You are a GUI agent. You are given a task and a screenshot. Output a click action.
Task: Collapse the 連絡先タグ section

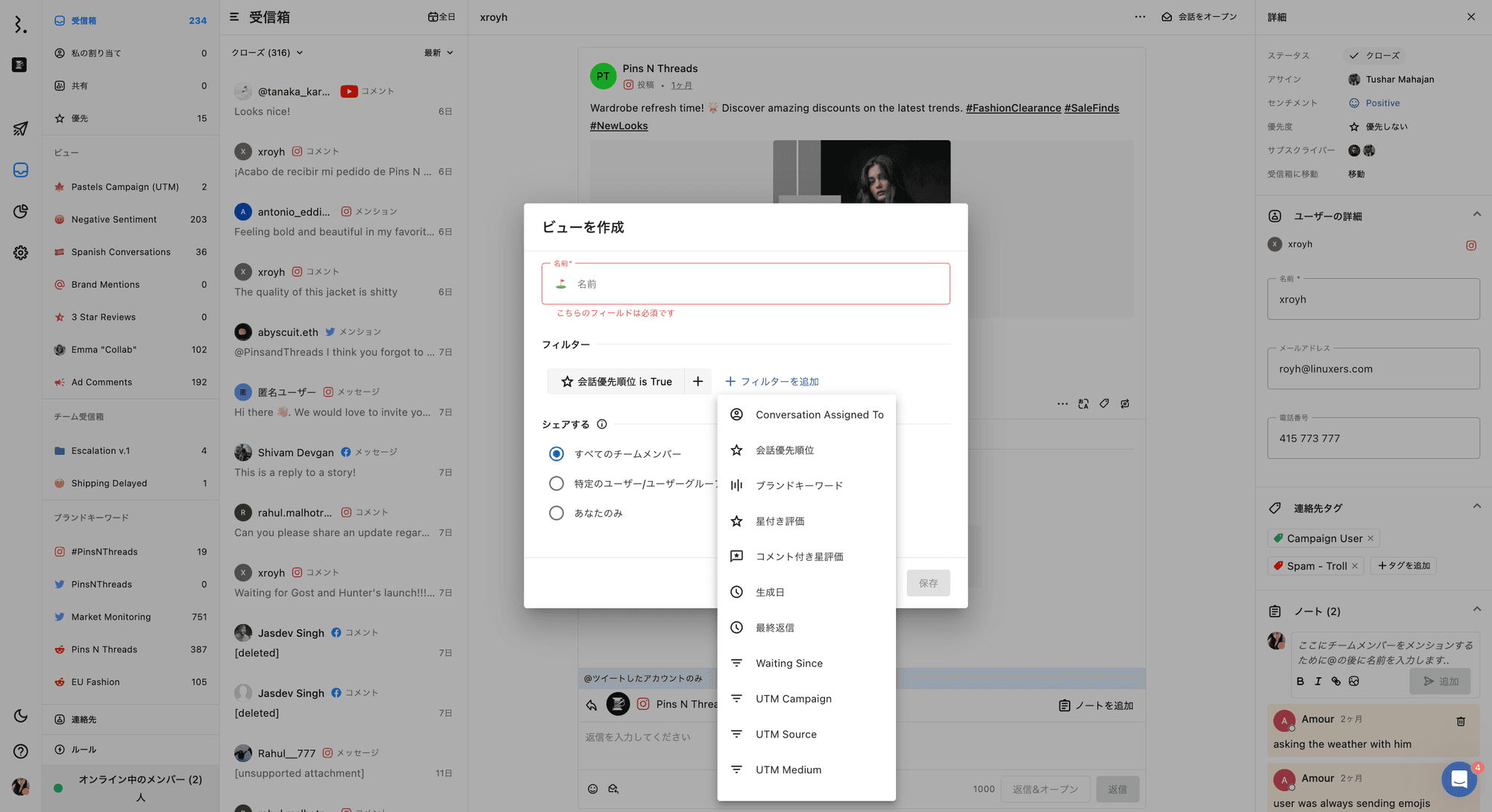tap(1476, 506)
